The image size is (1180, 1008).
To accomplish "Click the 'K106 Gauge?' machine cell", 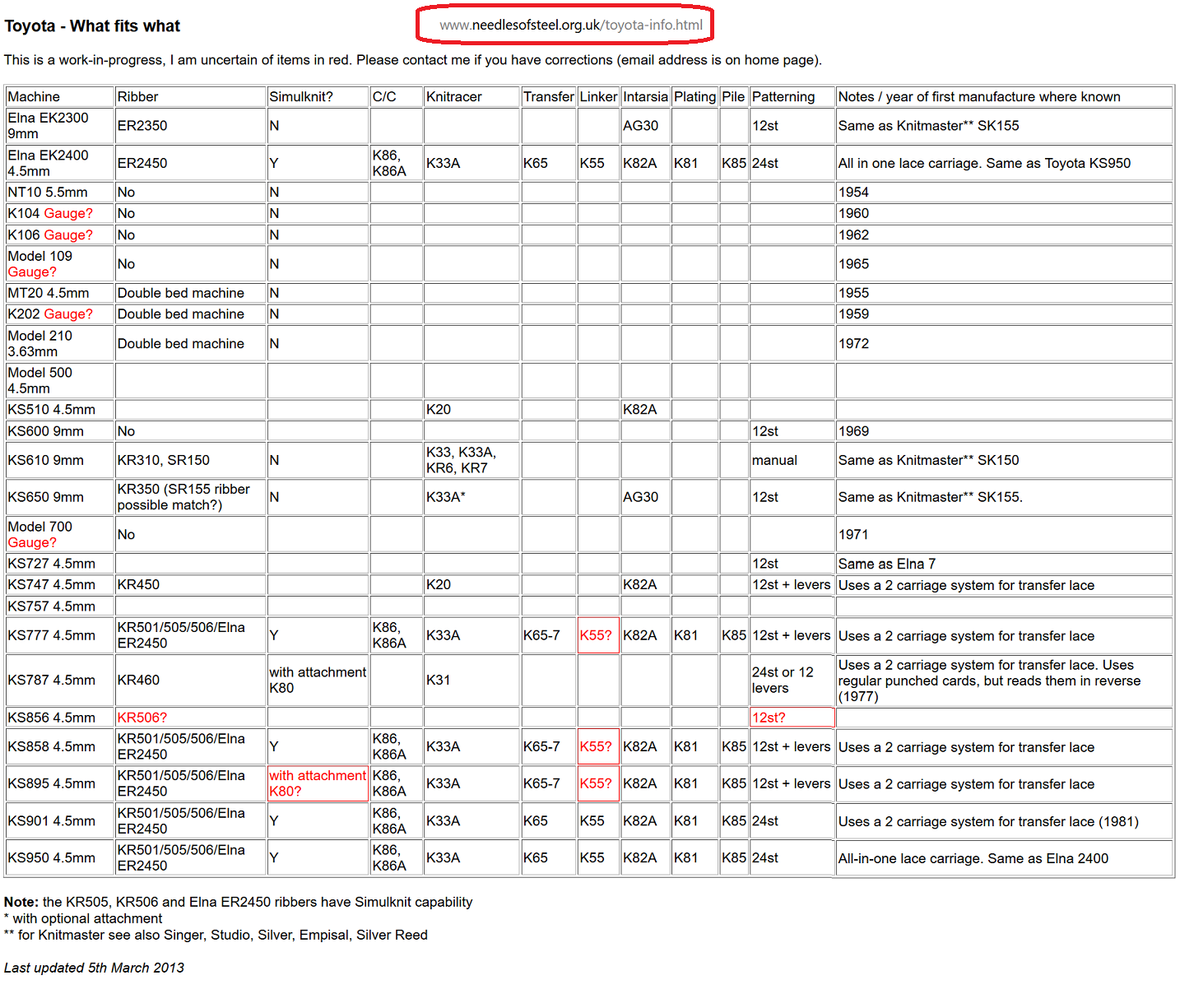I will 59,235.
